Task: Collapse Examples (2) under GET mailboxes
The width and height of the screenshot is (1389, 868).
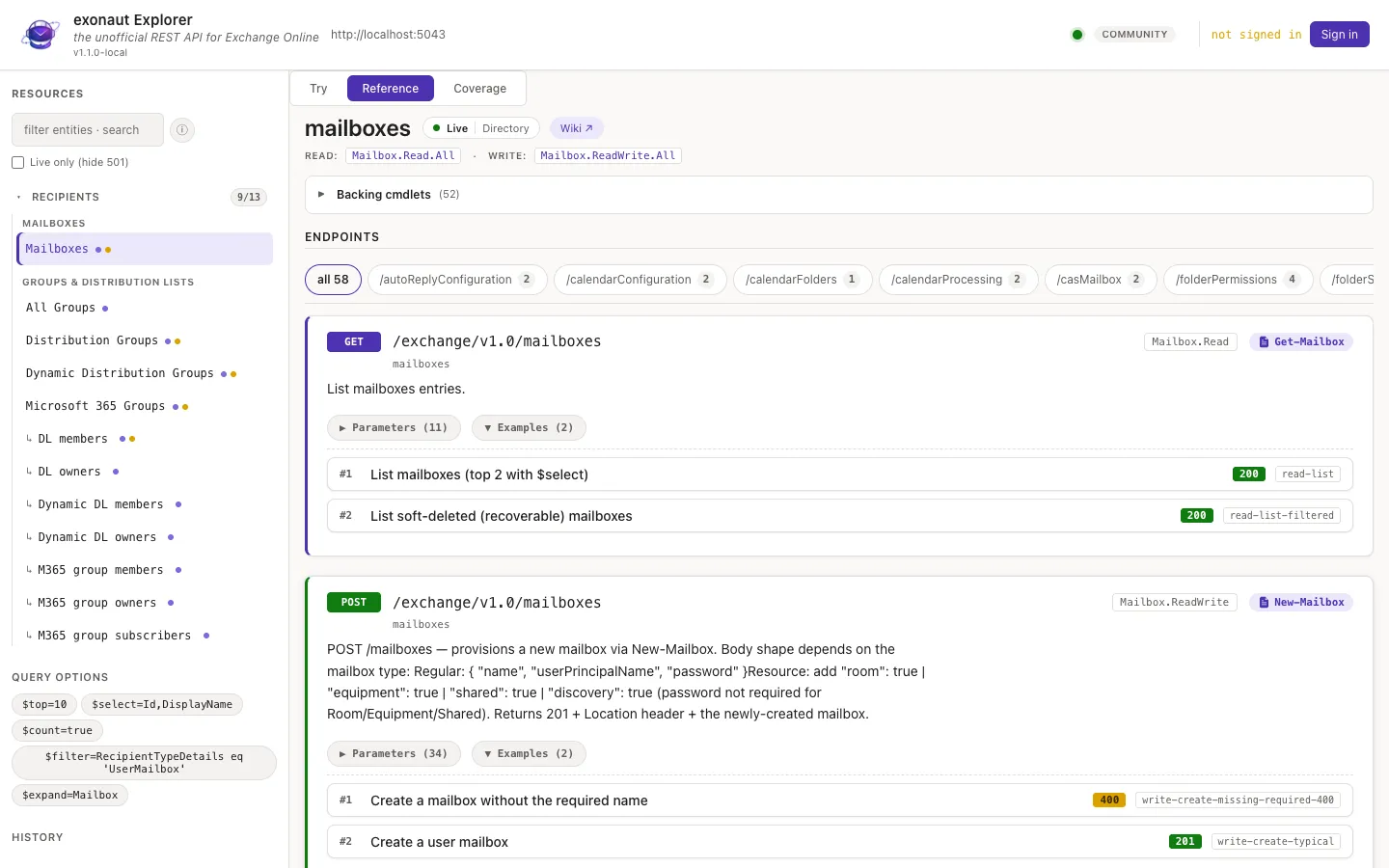Action: click(529, 428)
